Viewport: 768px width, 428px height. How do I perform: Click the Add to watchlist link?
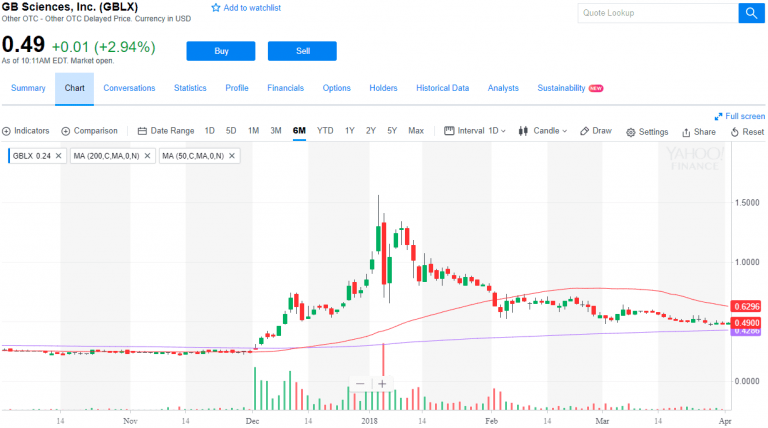coord(252,8)
